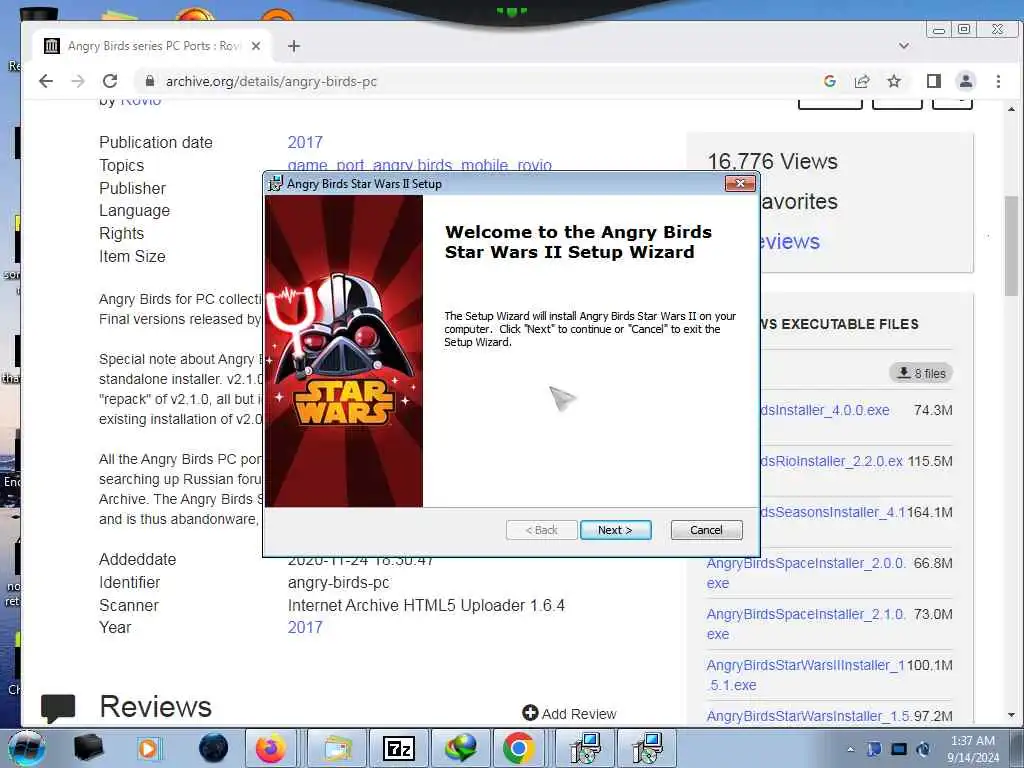1024x768 pixels.
Task: Open the black box taskbar icon
Action: [88, 748]
